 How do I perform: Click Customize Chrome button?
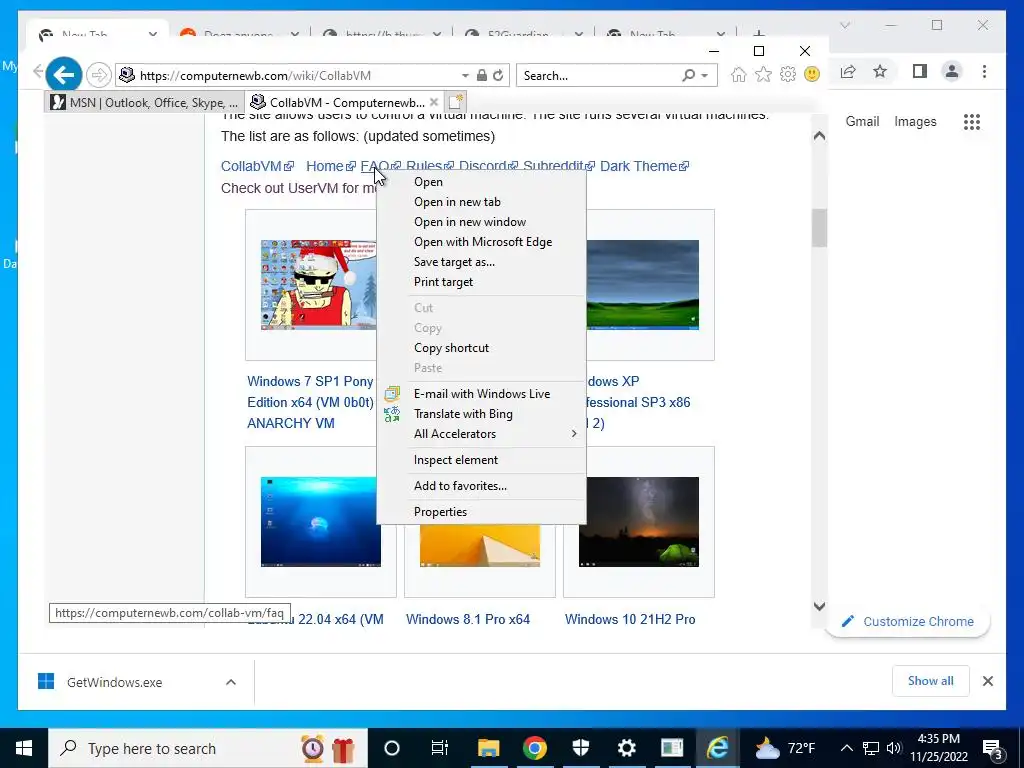[908, 621]
